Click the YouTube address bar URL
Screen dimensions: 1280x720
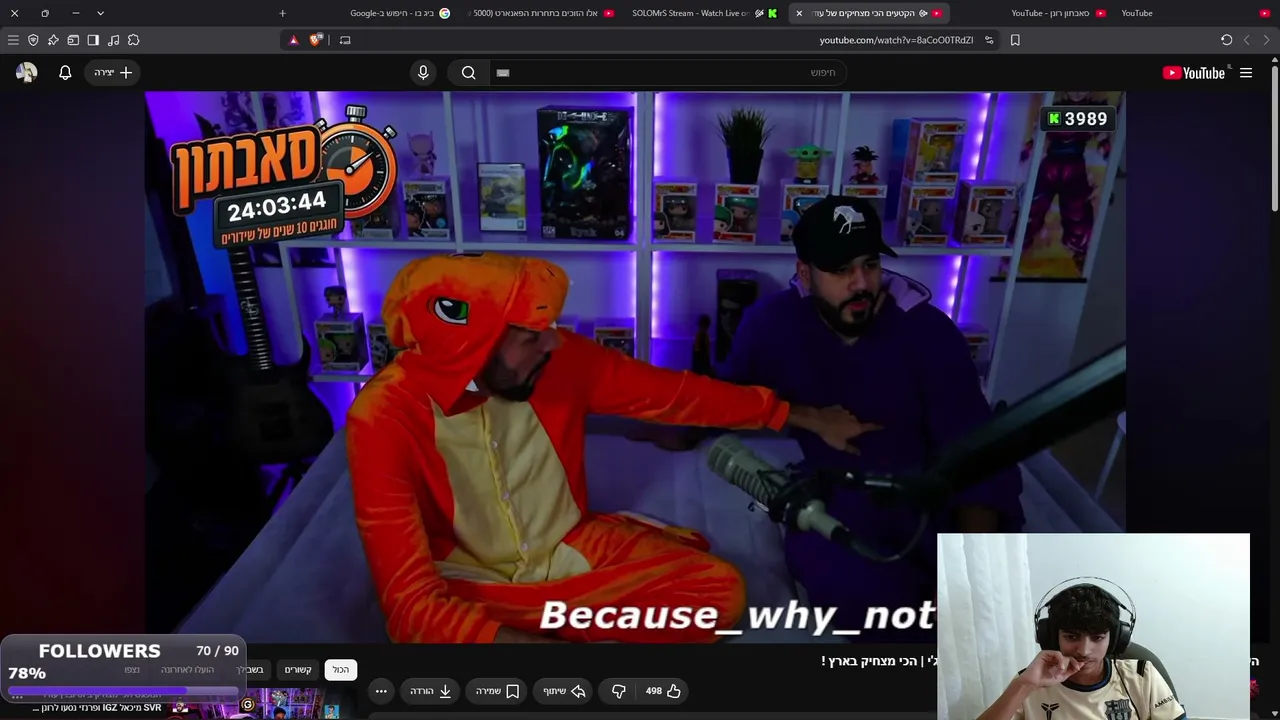tap(896, 40)
